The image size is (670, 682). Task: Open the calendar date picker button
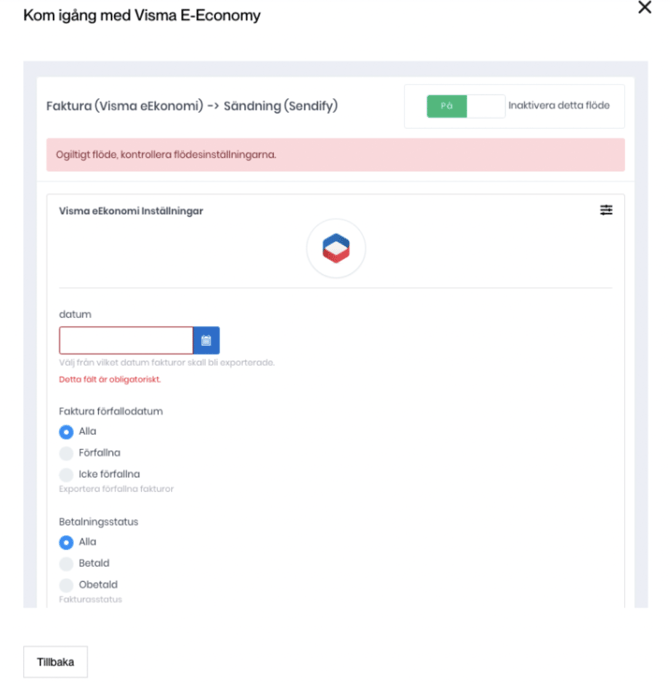click(206, 340)
